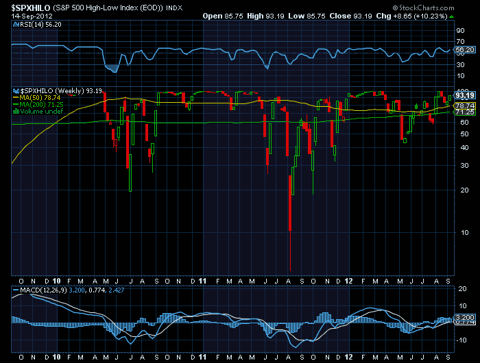The width and height of the screenshot is (480, 363).
Task: Click year marker 11 under the MACD panel
Action: 202,357
